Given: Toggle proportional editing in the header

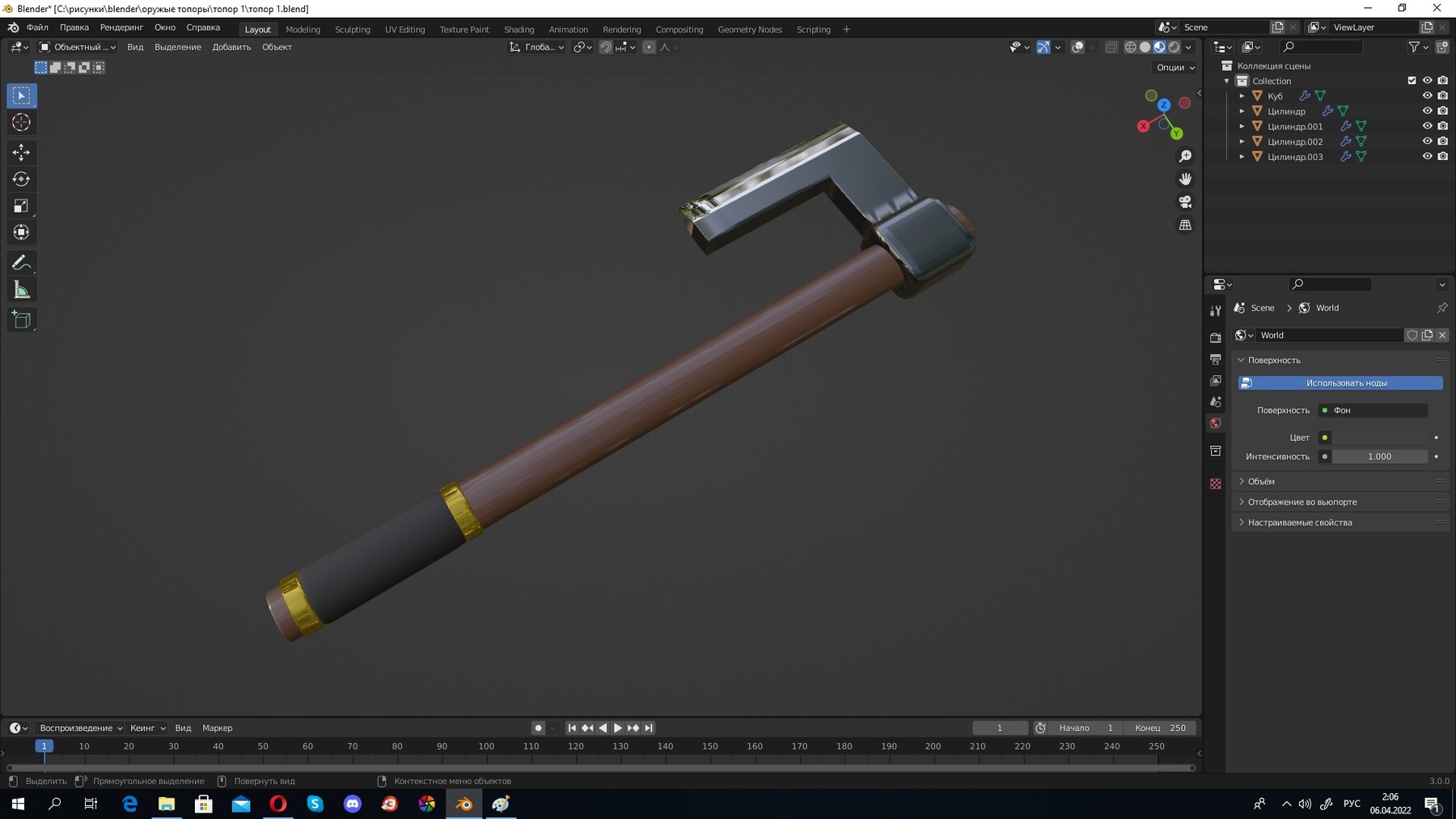Looking at the screenshot, I should (x=649, y=47).
